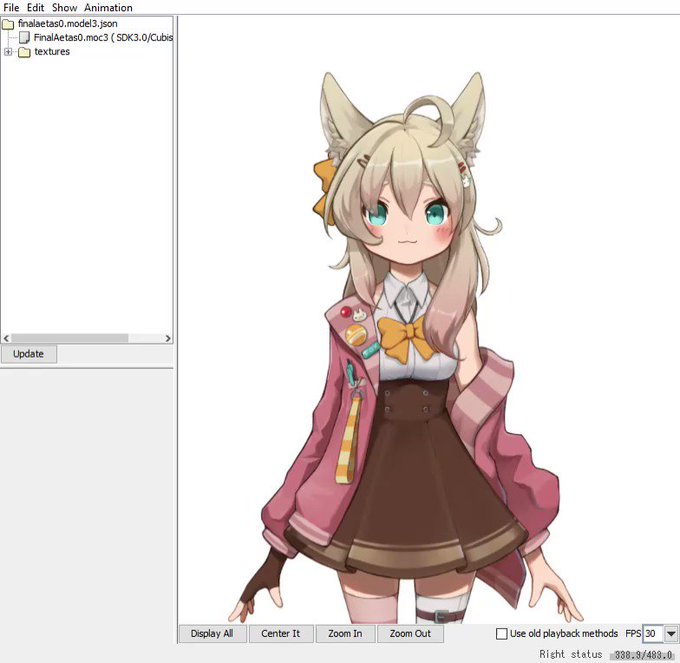Select the textures label in tree

pos(52,52)
